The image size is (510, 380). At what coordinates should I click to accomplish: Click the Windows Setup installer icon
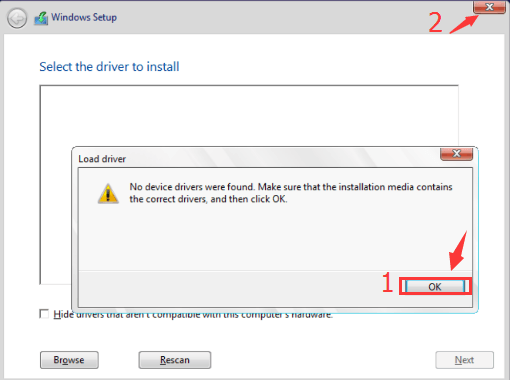coord(41,18)
